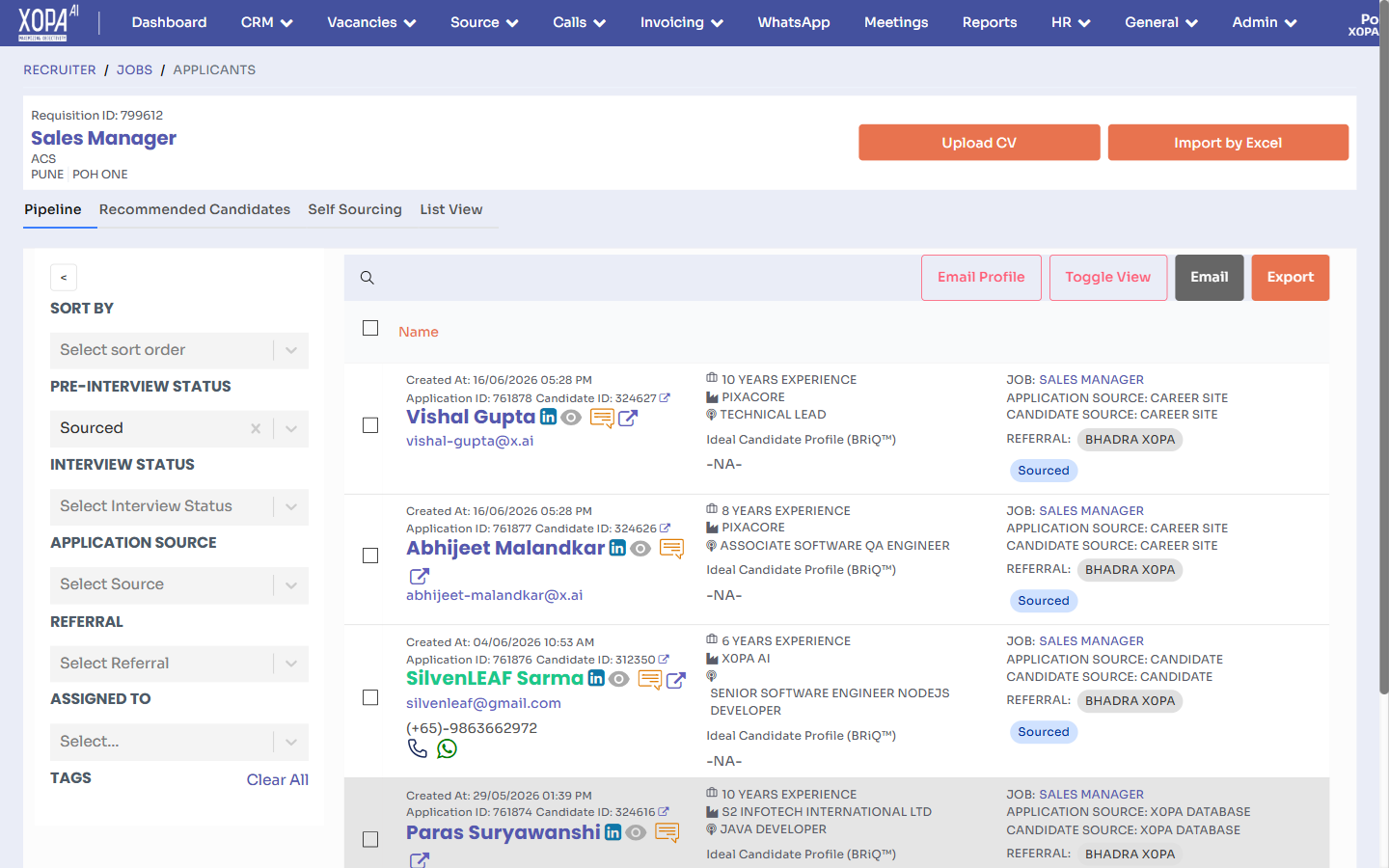
Task: Open Paras Suryawanshi's external profile icon
Action: coord(420,860)
